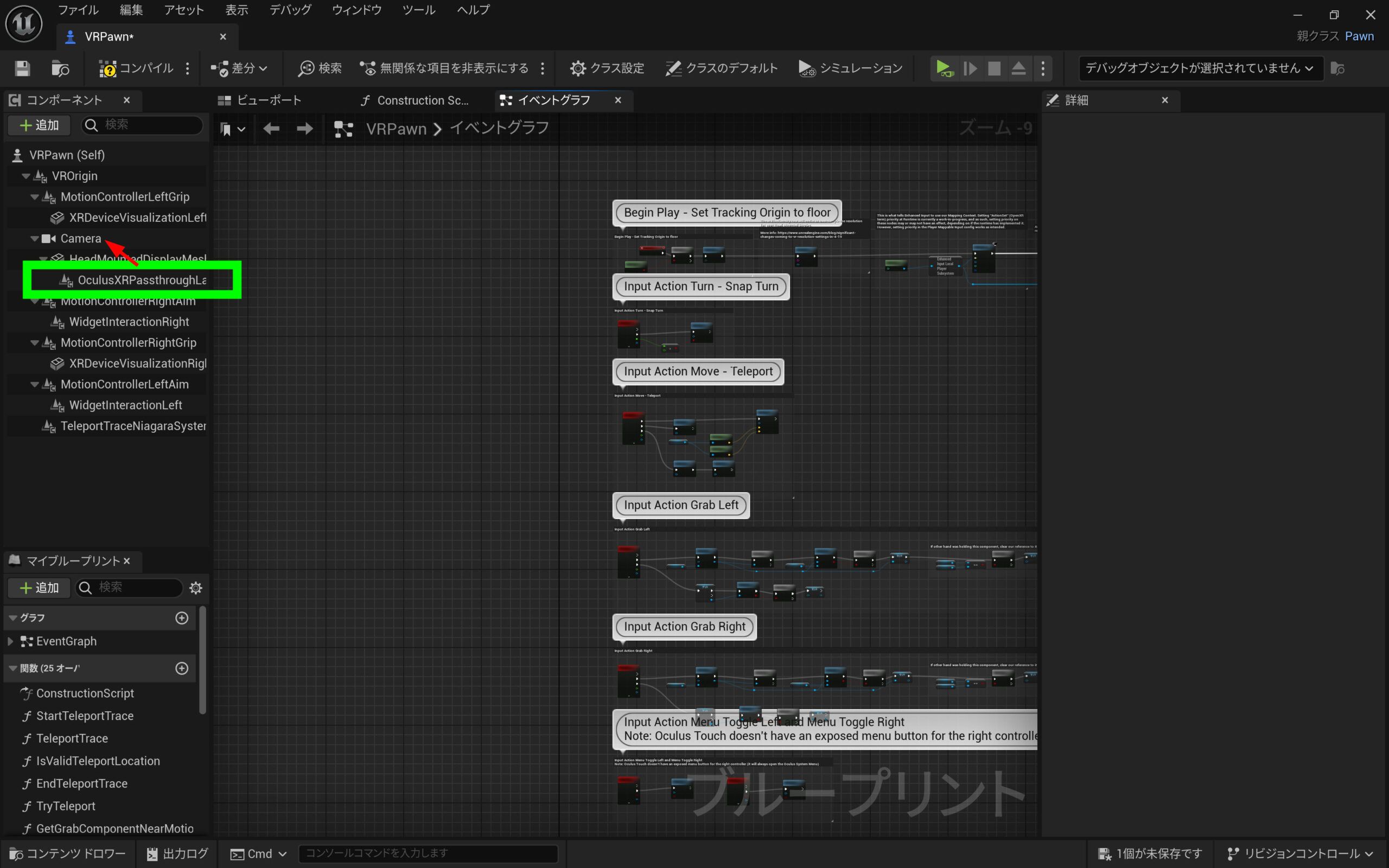Image resolution: width=1389 pixels, height=868 pixels.
Task: Click the graph back navigation arrow
Action: 271,129
